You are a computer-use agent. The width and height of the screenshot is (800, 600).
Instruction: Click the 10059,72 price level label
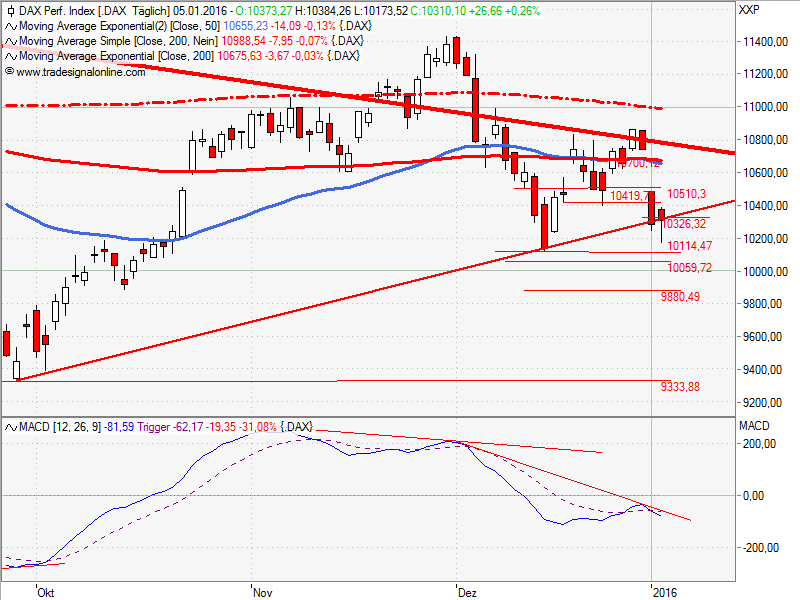point(689,268)
